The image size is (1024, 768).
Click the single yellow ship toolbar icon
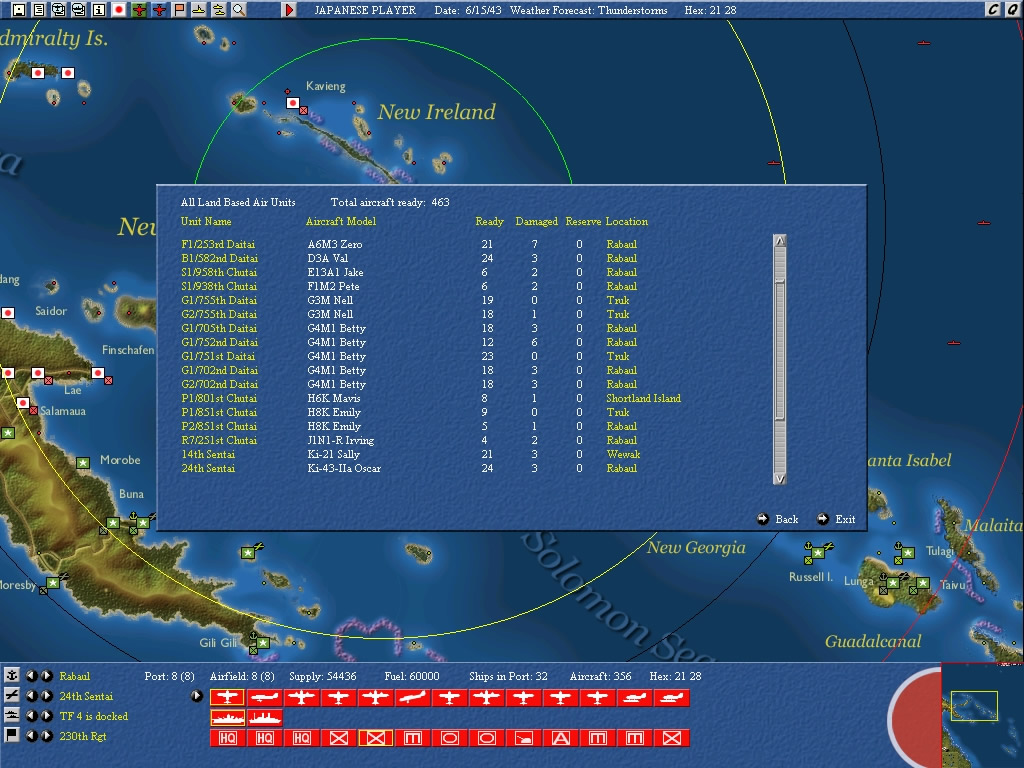[x=199, y=10]
